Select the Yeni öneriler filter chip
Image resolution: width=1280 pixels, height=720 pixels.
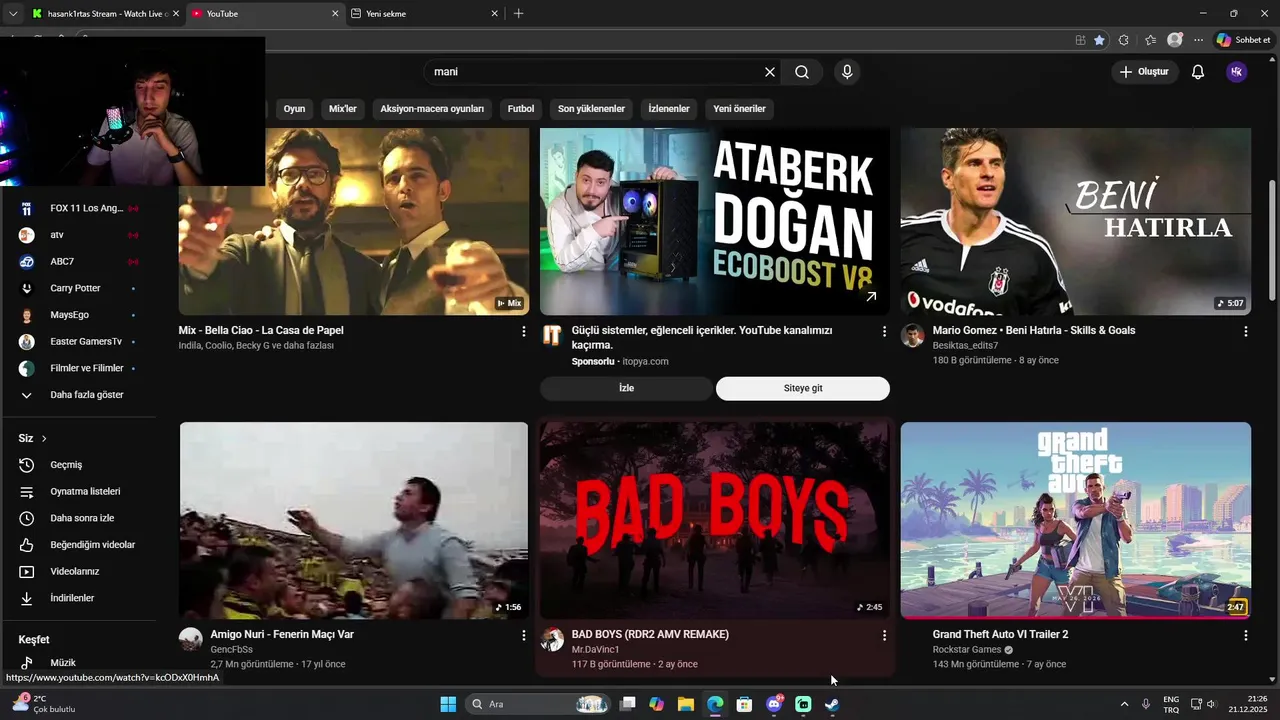click(739, 109)
